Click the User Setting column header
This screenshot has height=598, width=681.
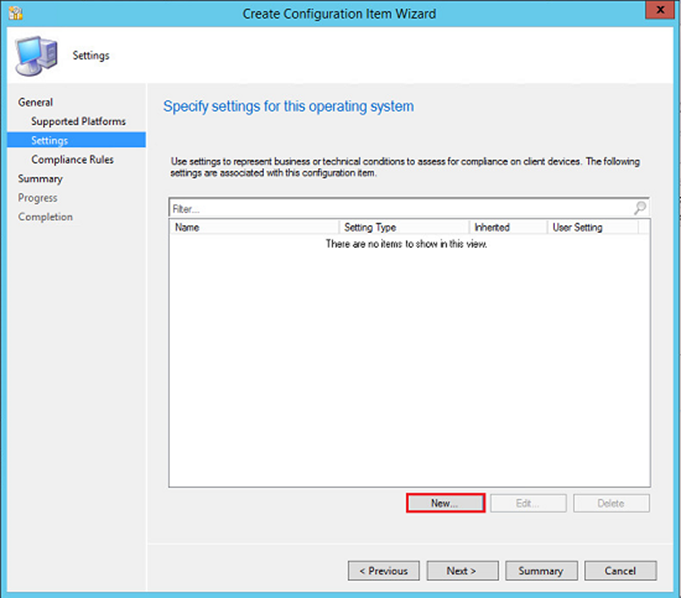(593, 227)
